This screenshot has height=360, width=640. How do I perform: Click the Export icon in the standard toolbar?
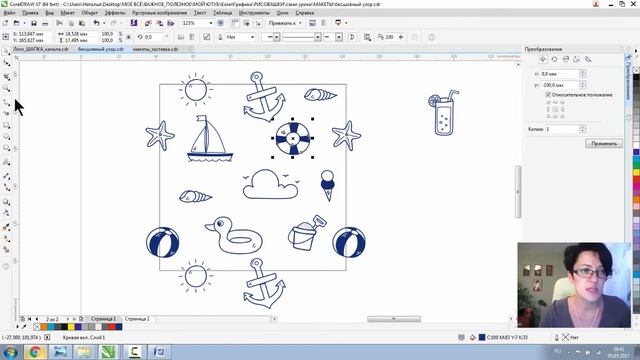coord(160,23)
